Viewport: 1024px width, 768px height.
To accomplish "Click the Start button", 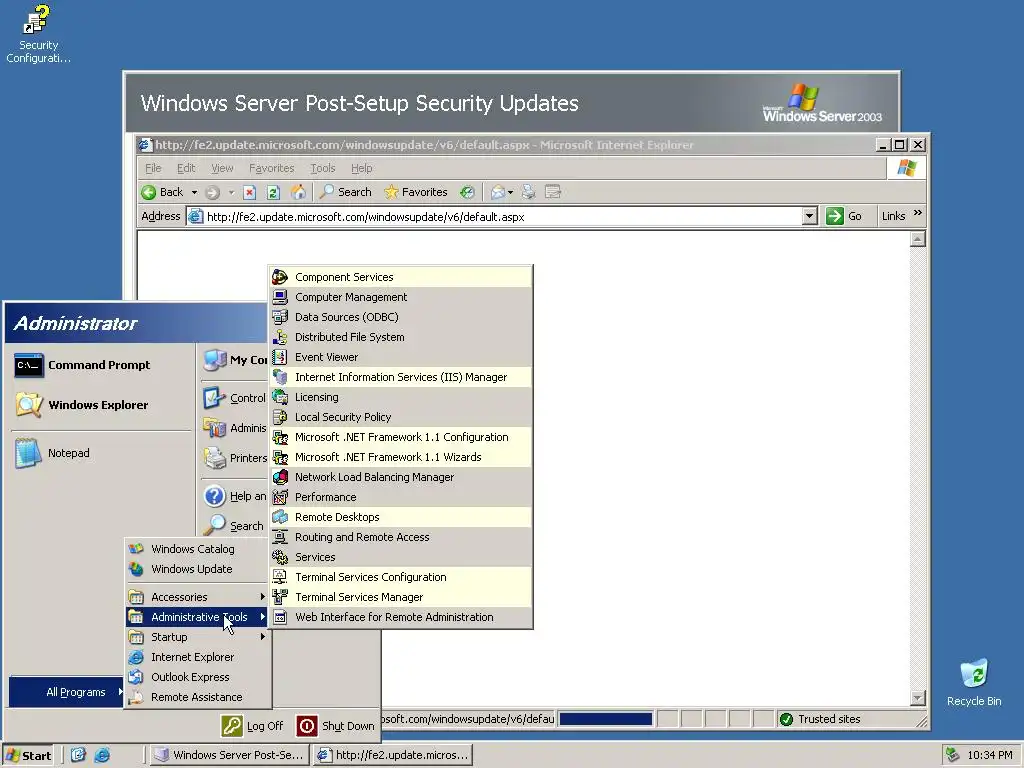I will [29, 755].
